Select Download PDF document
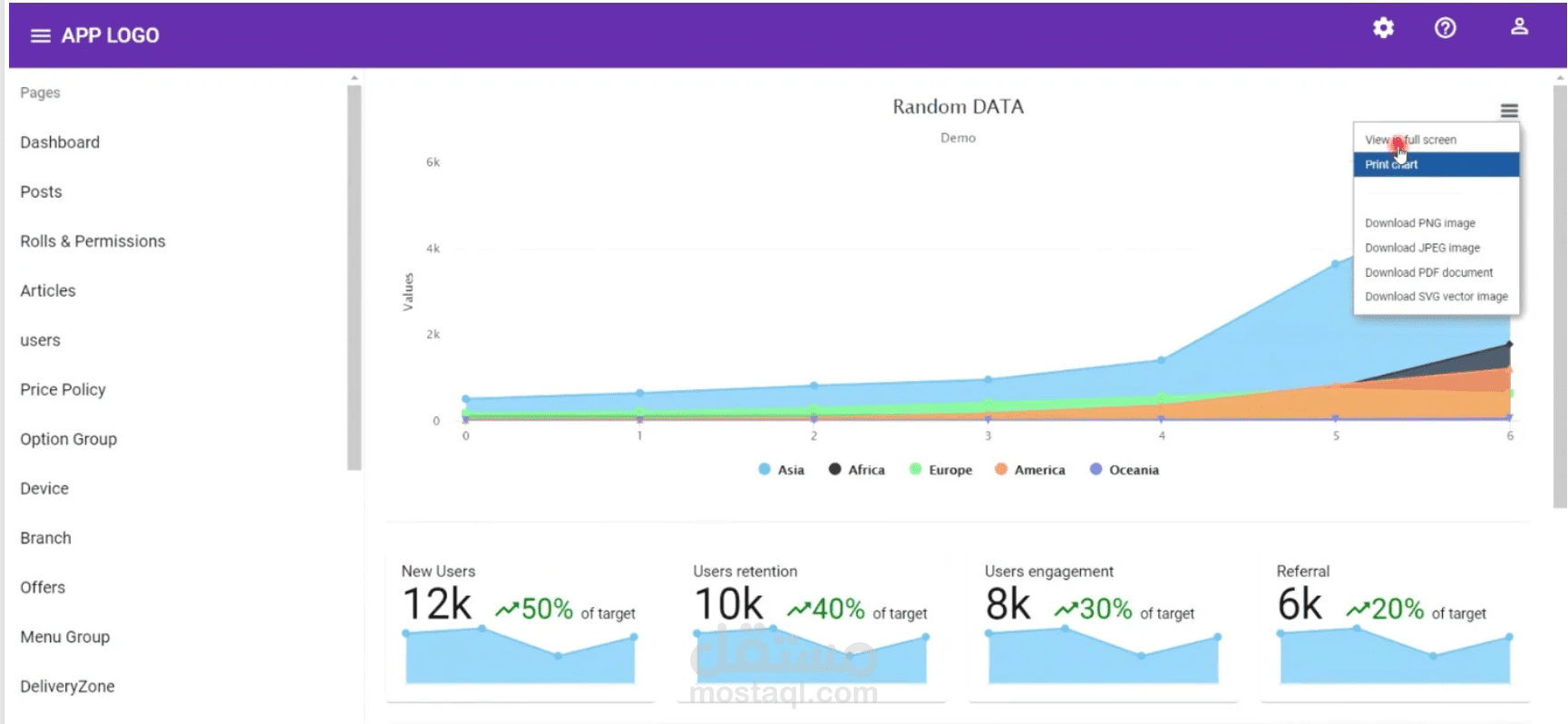The height and width of the screenshot is (724, 1568). (1437, 272)
